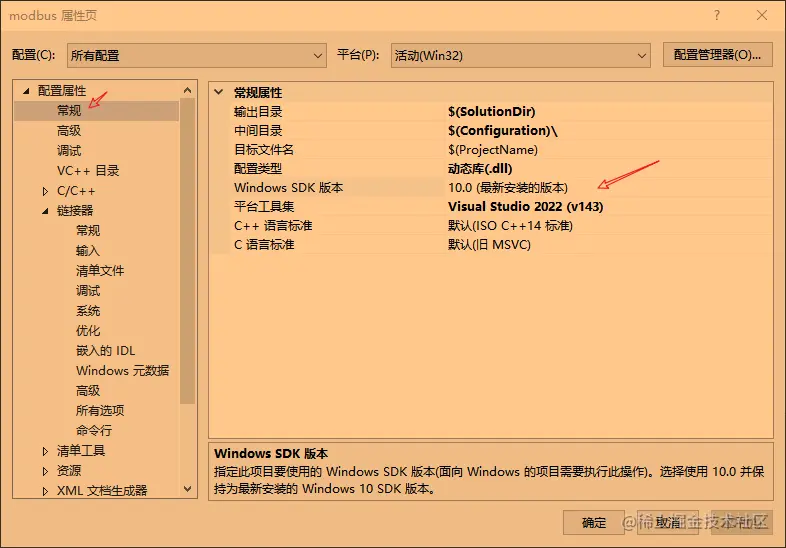Select 清单文件 under 链接器

100,271
